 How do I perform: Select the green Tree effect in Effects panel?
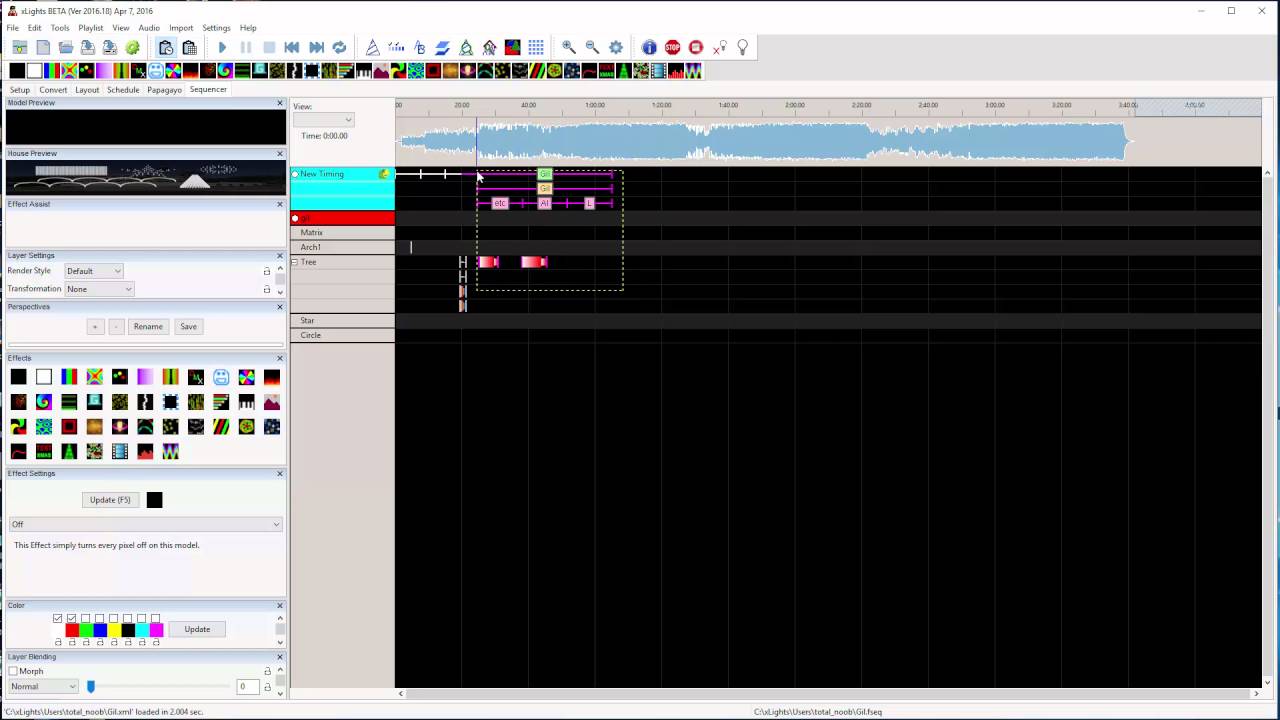(x=69, y=452)
